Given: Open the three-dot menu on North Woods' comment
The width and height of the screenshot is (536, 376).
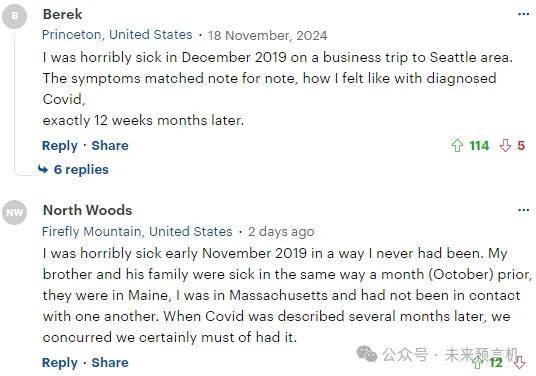Looking at the screenshot, I should 523,210.
